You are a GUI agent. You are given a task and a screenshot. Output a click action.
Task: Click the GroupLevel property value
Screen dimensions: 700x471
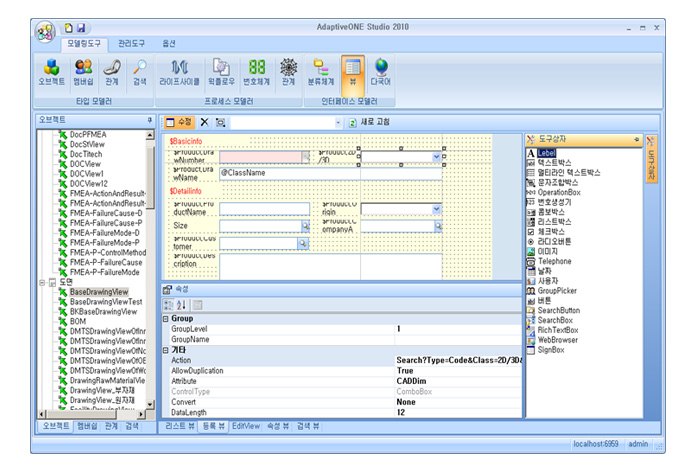[458, 329]
